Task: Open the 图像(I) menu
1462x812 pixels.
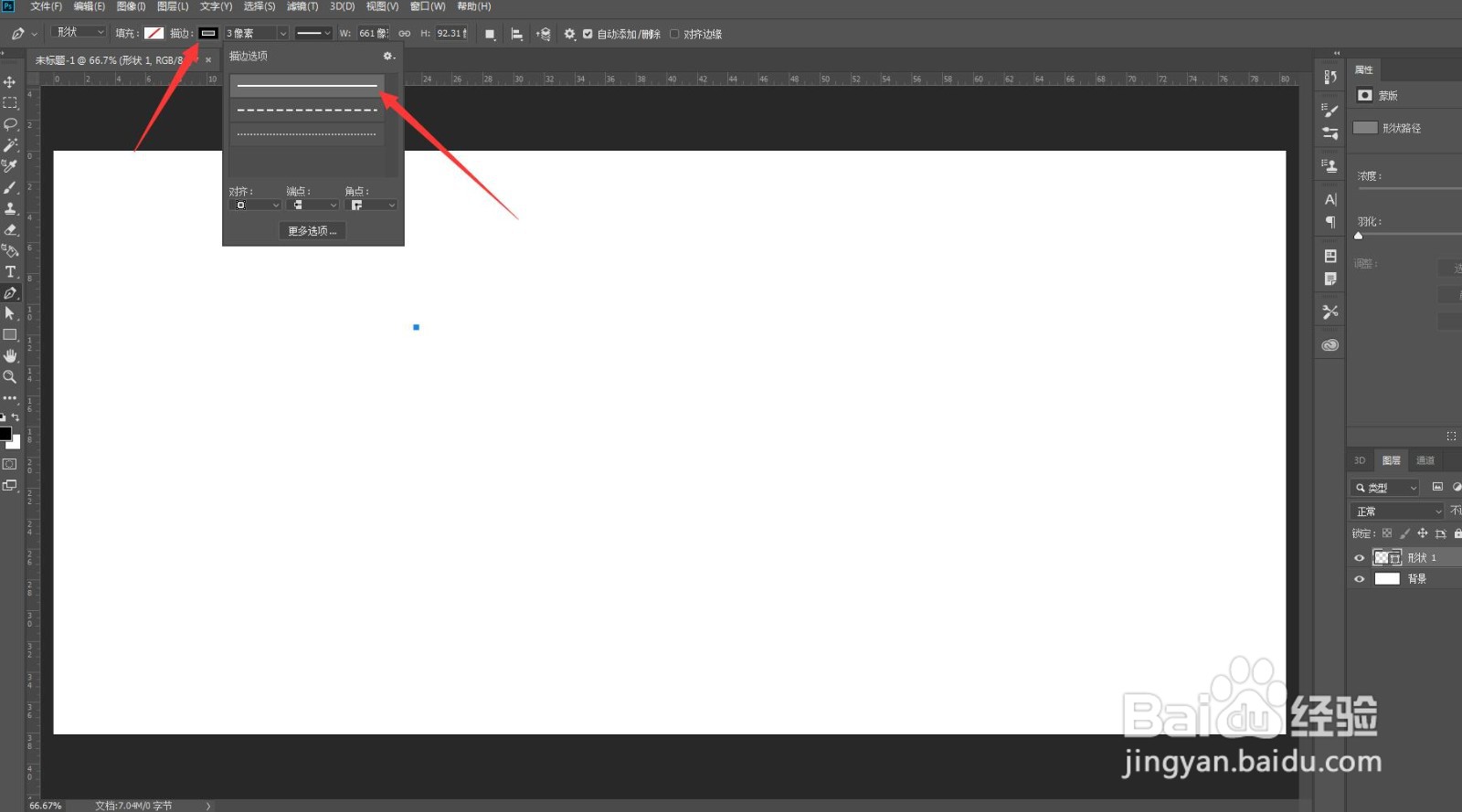Action: click(131, 6)
